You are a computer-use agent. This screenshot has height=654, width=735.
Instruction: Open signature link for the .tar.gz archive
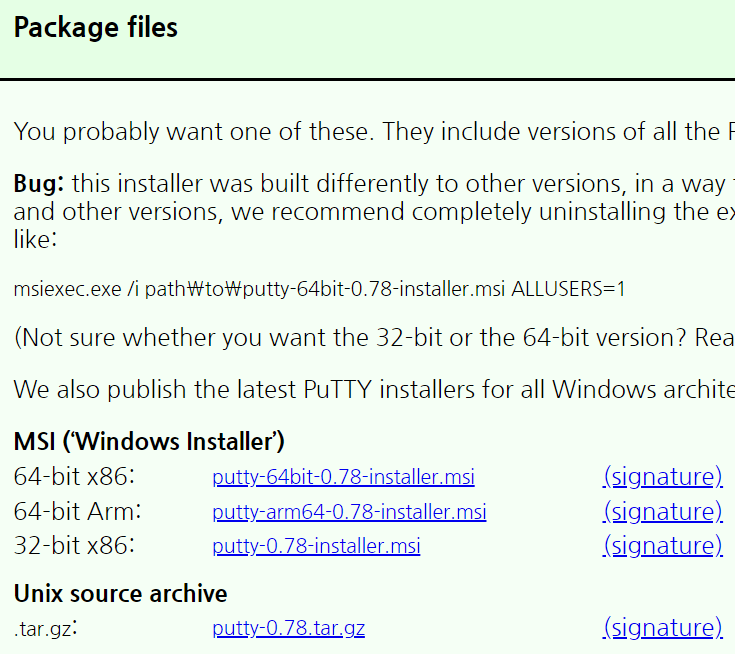coord(662,628)
